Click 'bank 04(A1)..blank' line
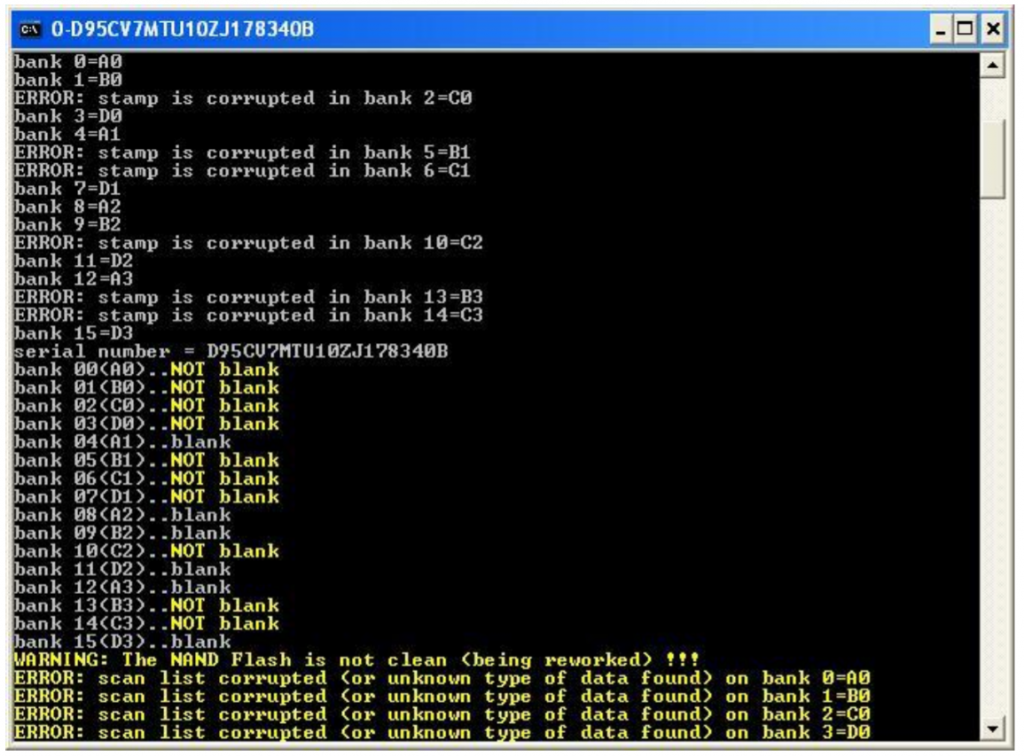 [123, 443]
